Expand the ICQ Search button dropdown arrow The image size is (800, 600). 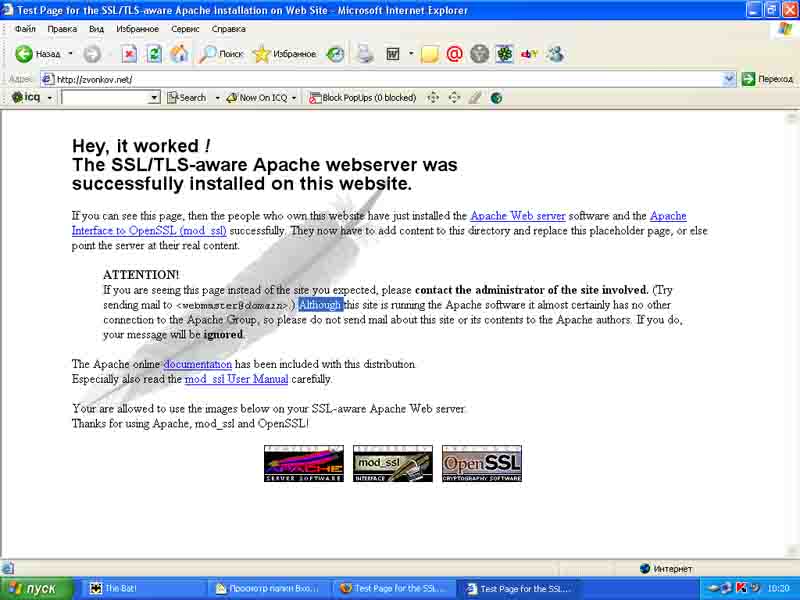pos(217,97)
